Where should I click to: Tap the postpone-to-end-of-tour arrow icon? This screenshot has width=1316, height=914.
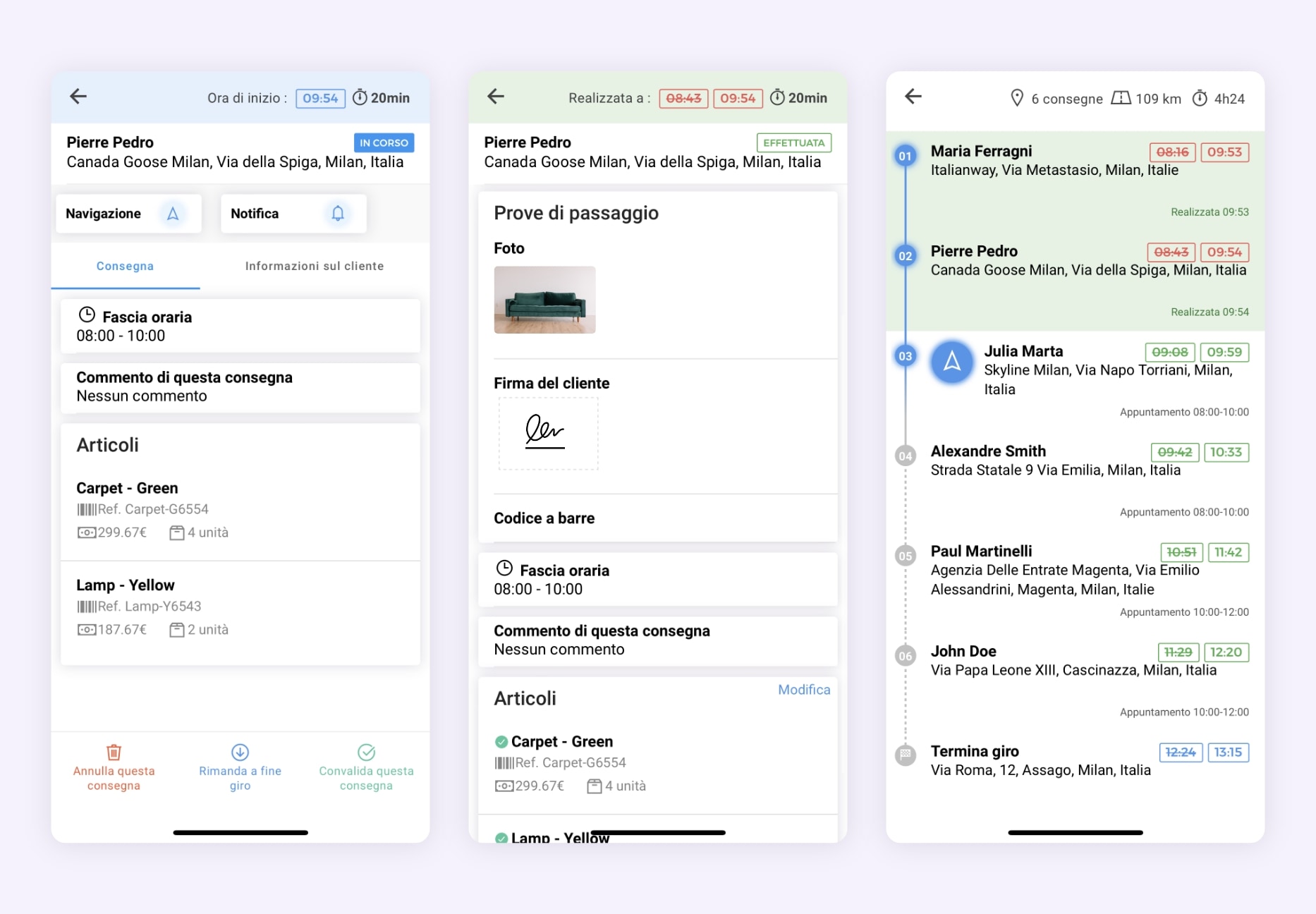[240, 752]
